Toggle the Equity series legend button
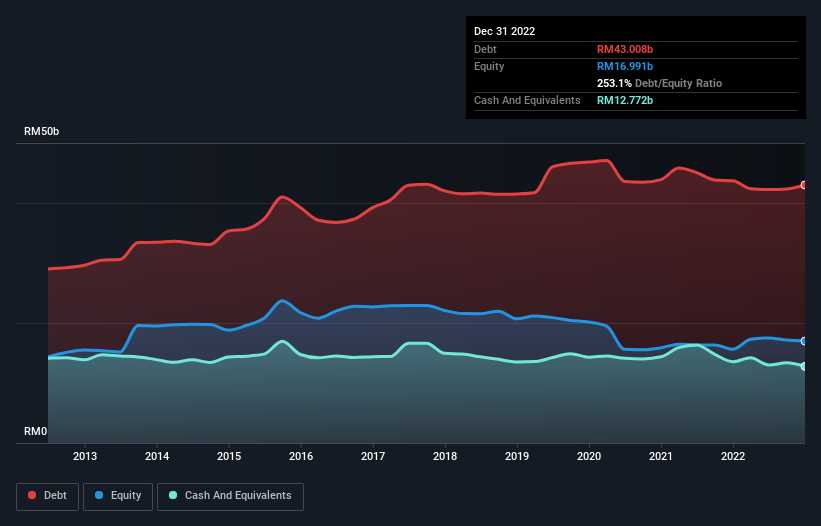Screen dimensions: 821x526 tap(118, 496)
